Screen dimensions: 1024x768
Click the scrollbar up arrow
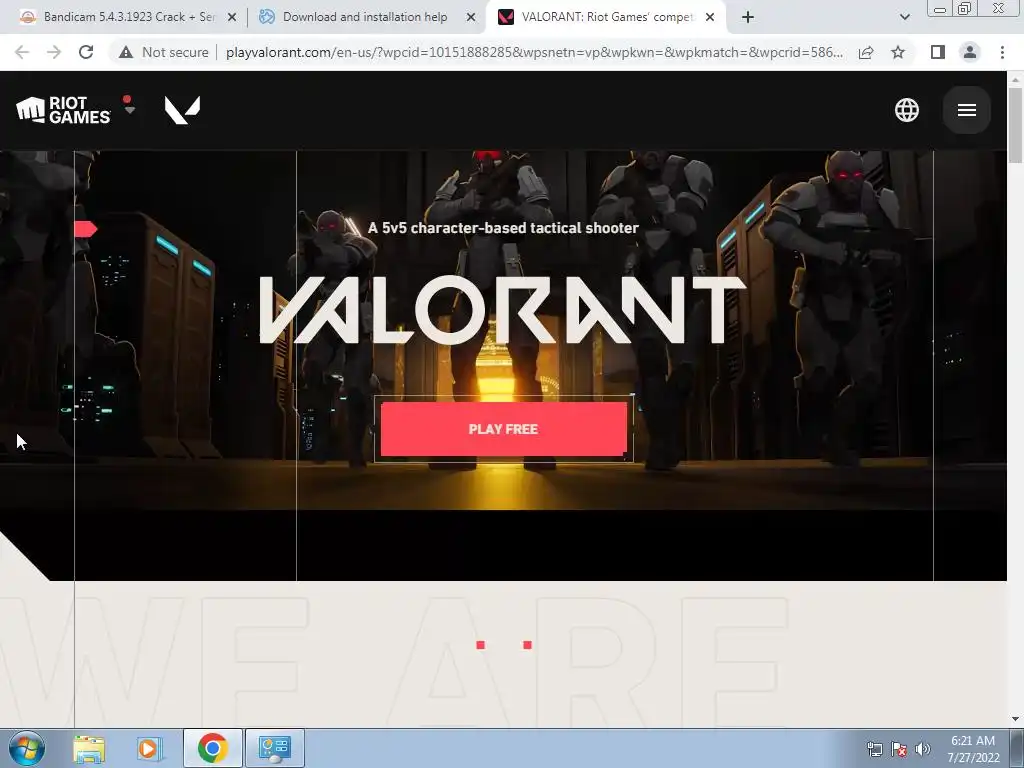1015,78
